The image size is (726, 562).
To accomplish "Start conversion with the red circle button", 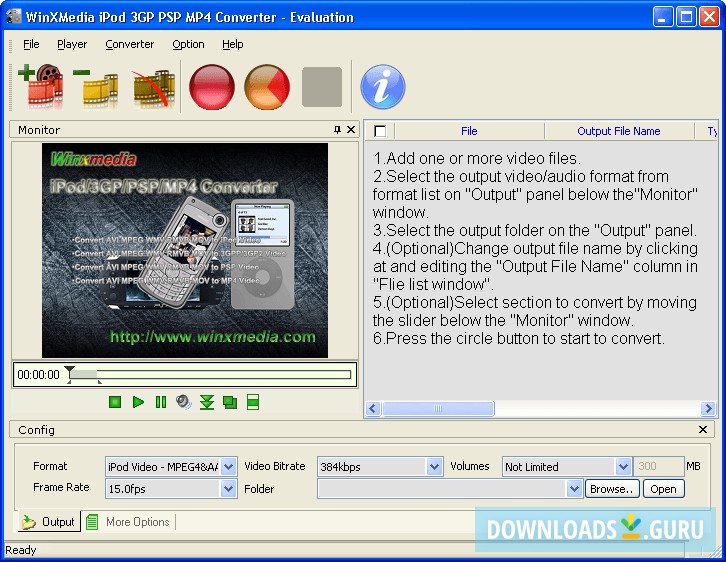I will [212, 87].
